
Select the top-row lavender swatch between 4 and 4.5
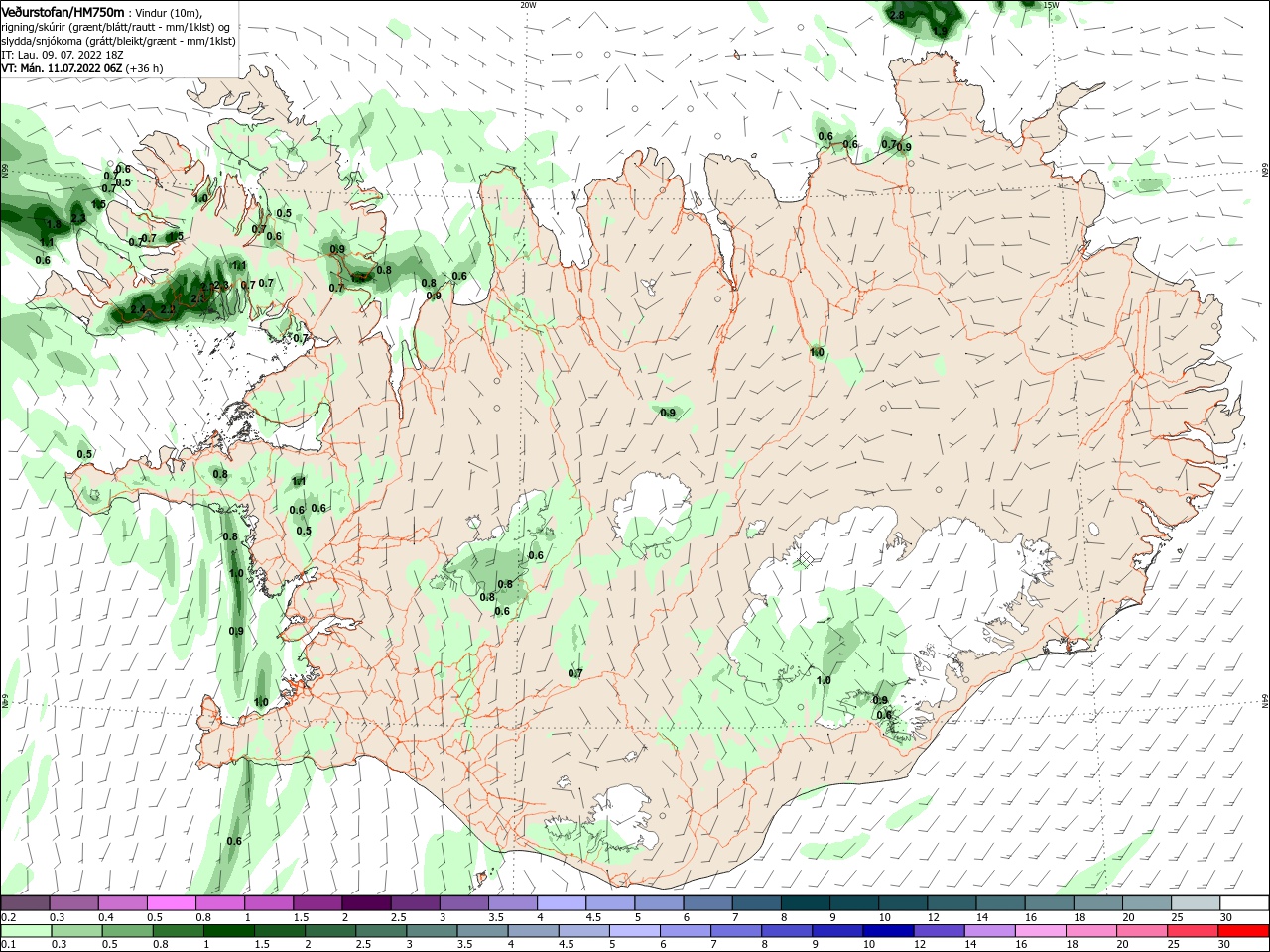tap(562, 903)
